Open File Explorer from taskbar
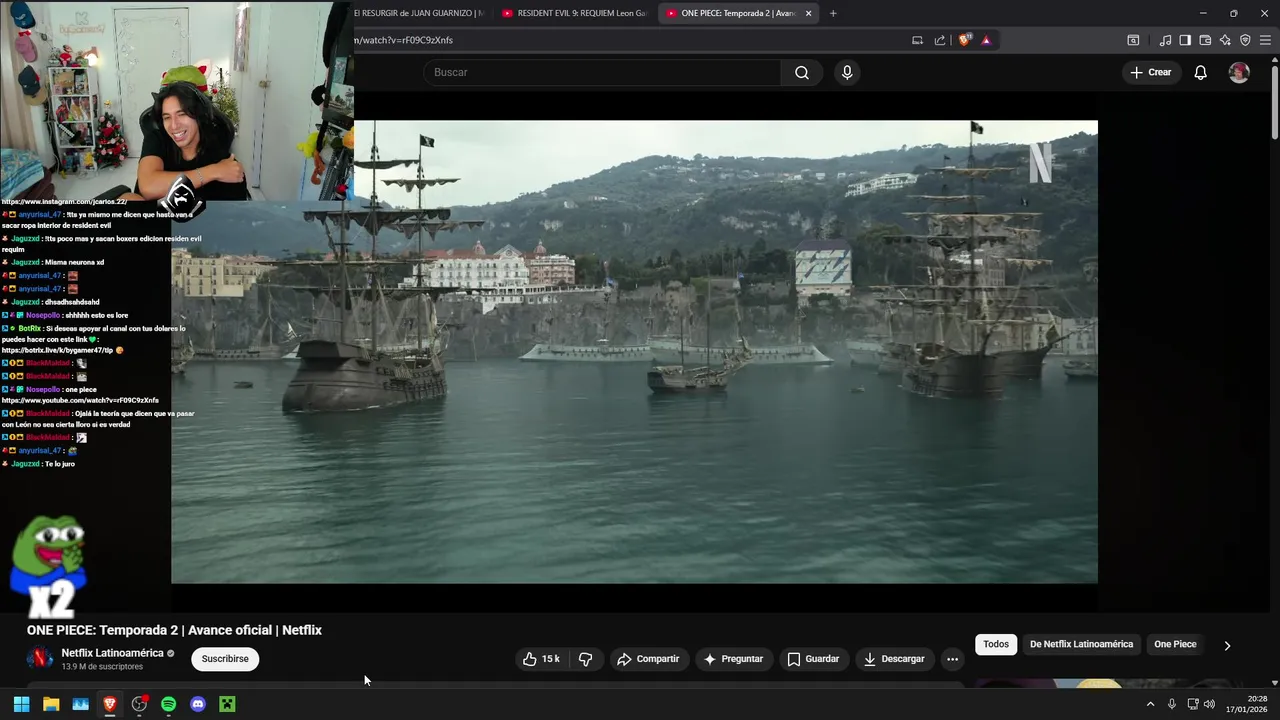The image size is (1280, 720). [51, 704]
